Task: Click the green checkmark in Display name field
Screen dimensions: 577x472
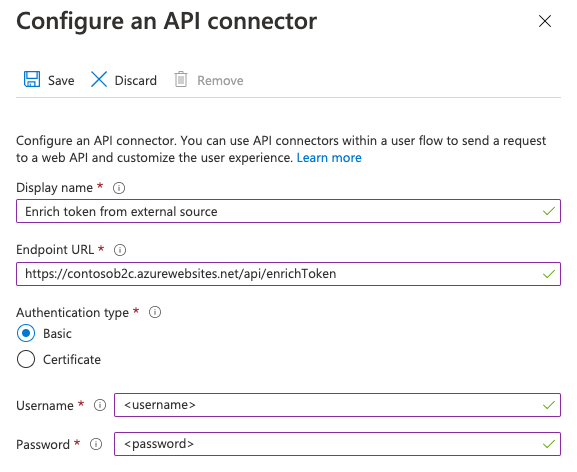Action: pos(549,211)
